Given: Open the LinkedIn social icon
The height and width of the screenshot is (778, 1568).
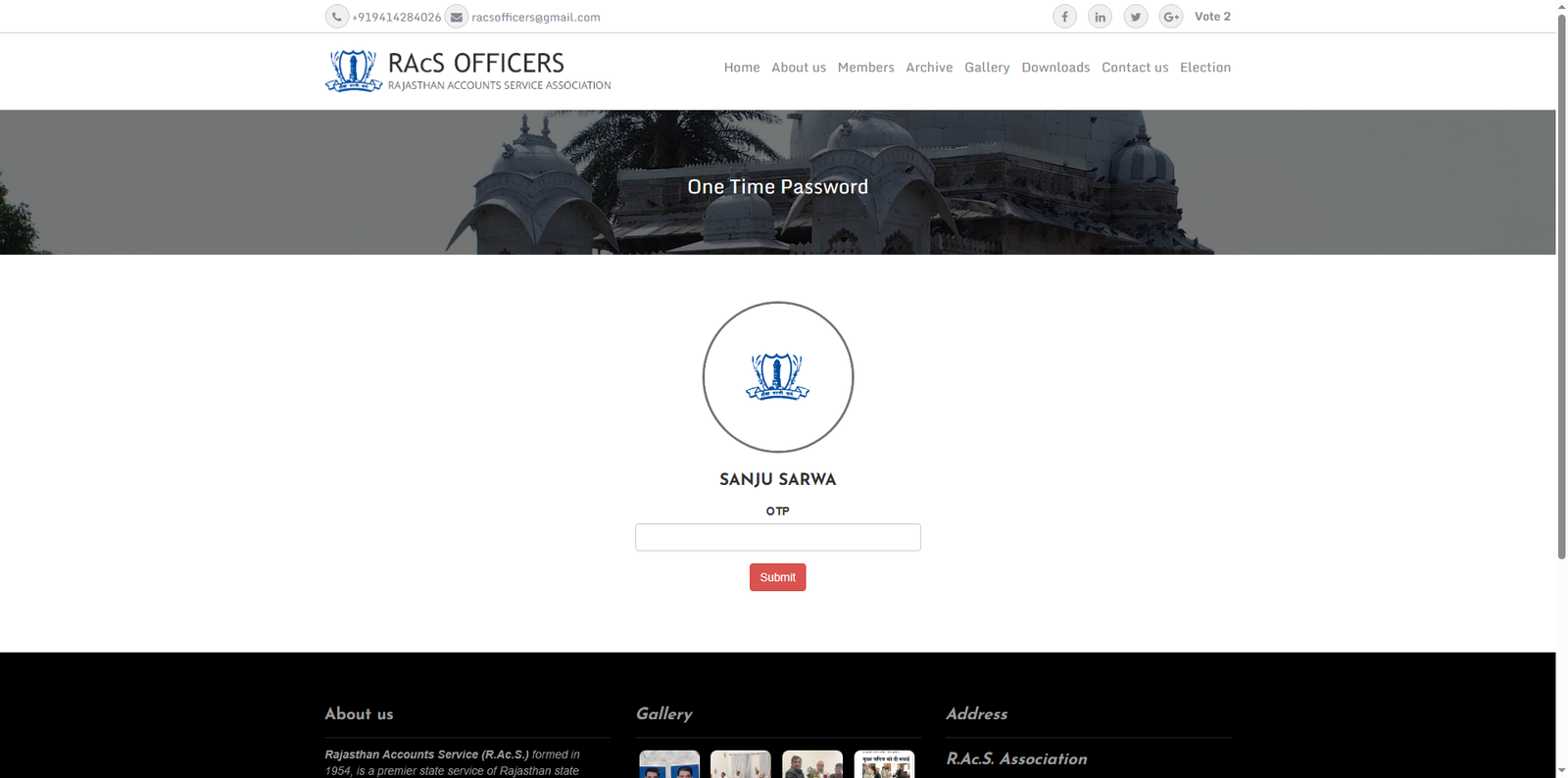Looking at the screenshot, I should 1100,17.
